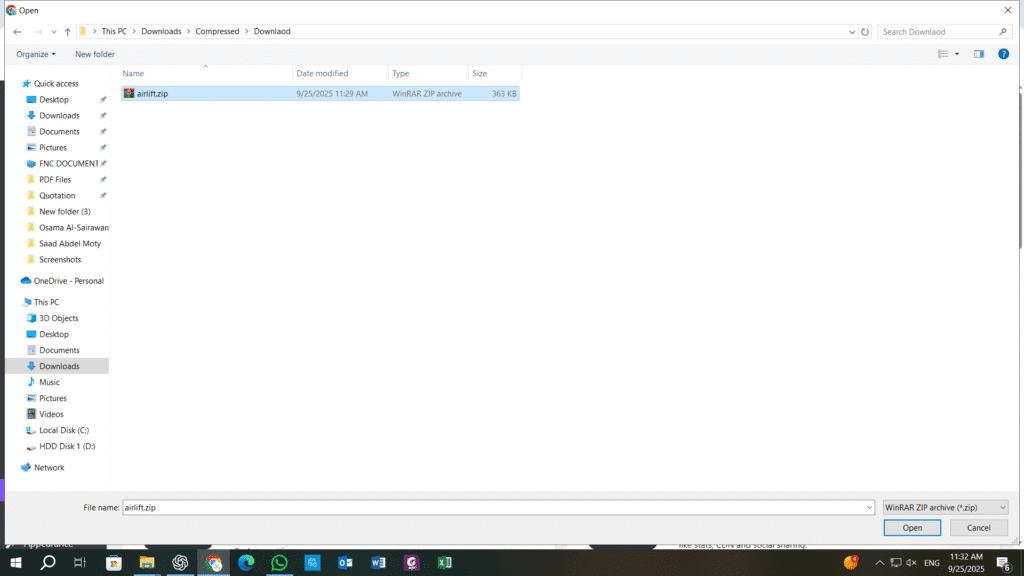
Task: Open ChatGPT app on taskbar
Action: coord(180,562)
